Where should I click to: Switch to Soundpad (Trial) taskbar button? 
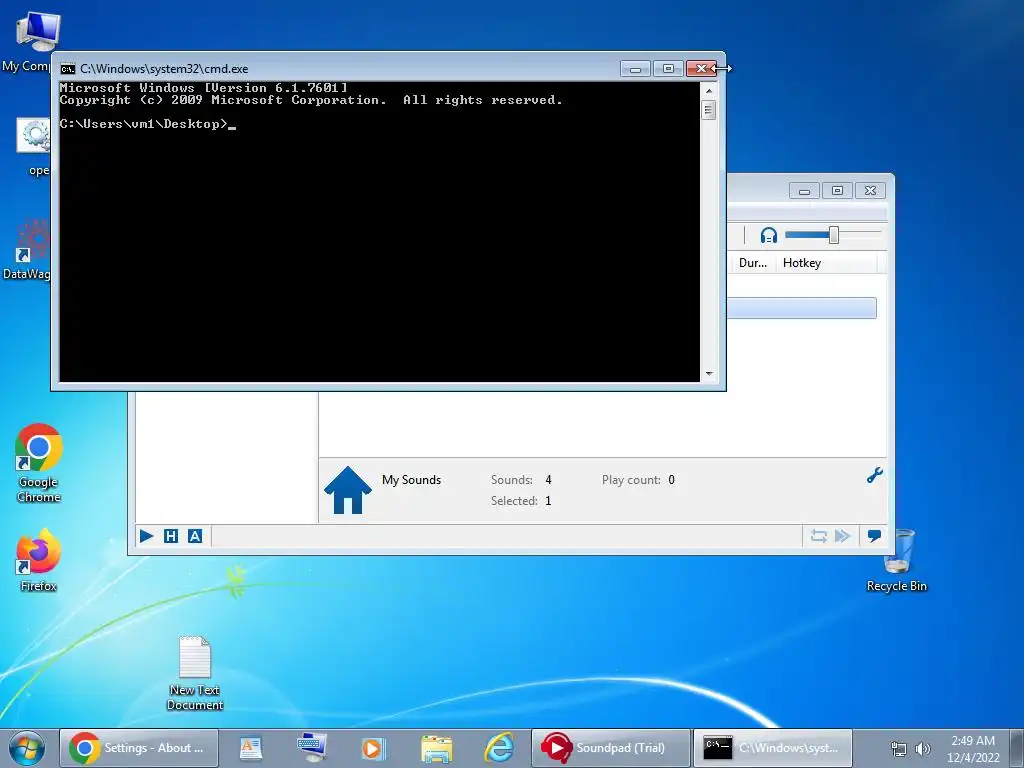(x=611, y=748)
